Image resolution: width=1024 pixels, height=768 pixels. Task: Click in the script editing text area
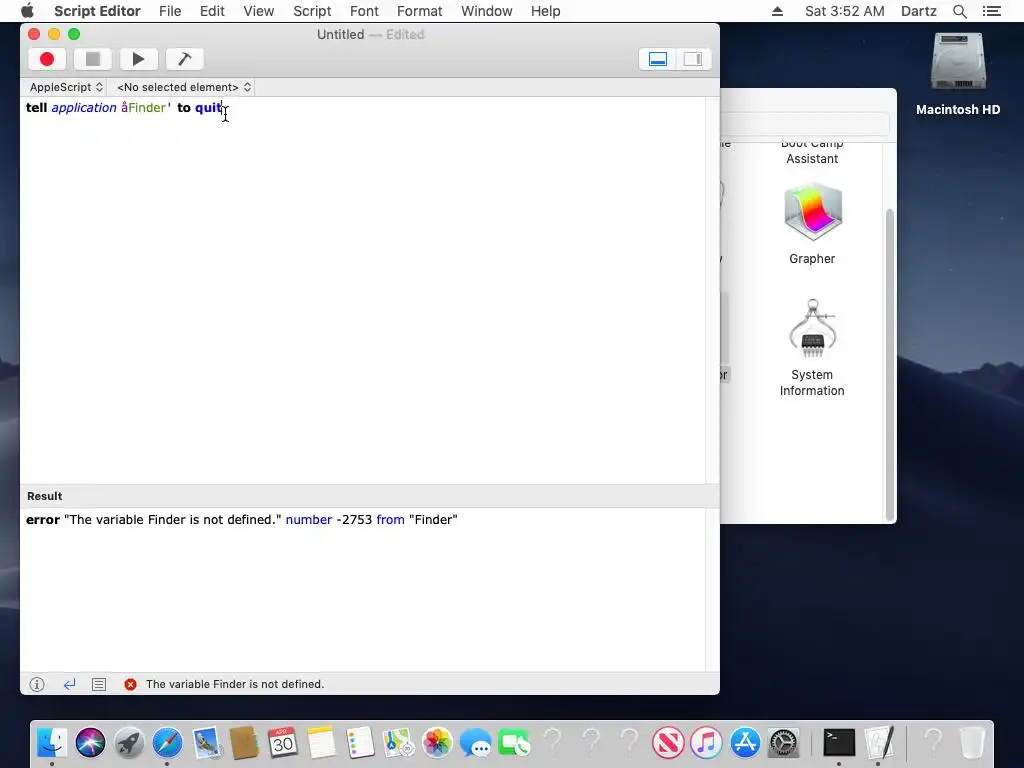tap(362, 291)
